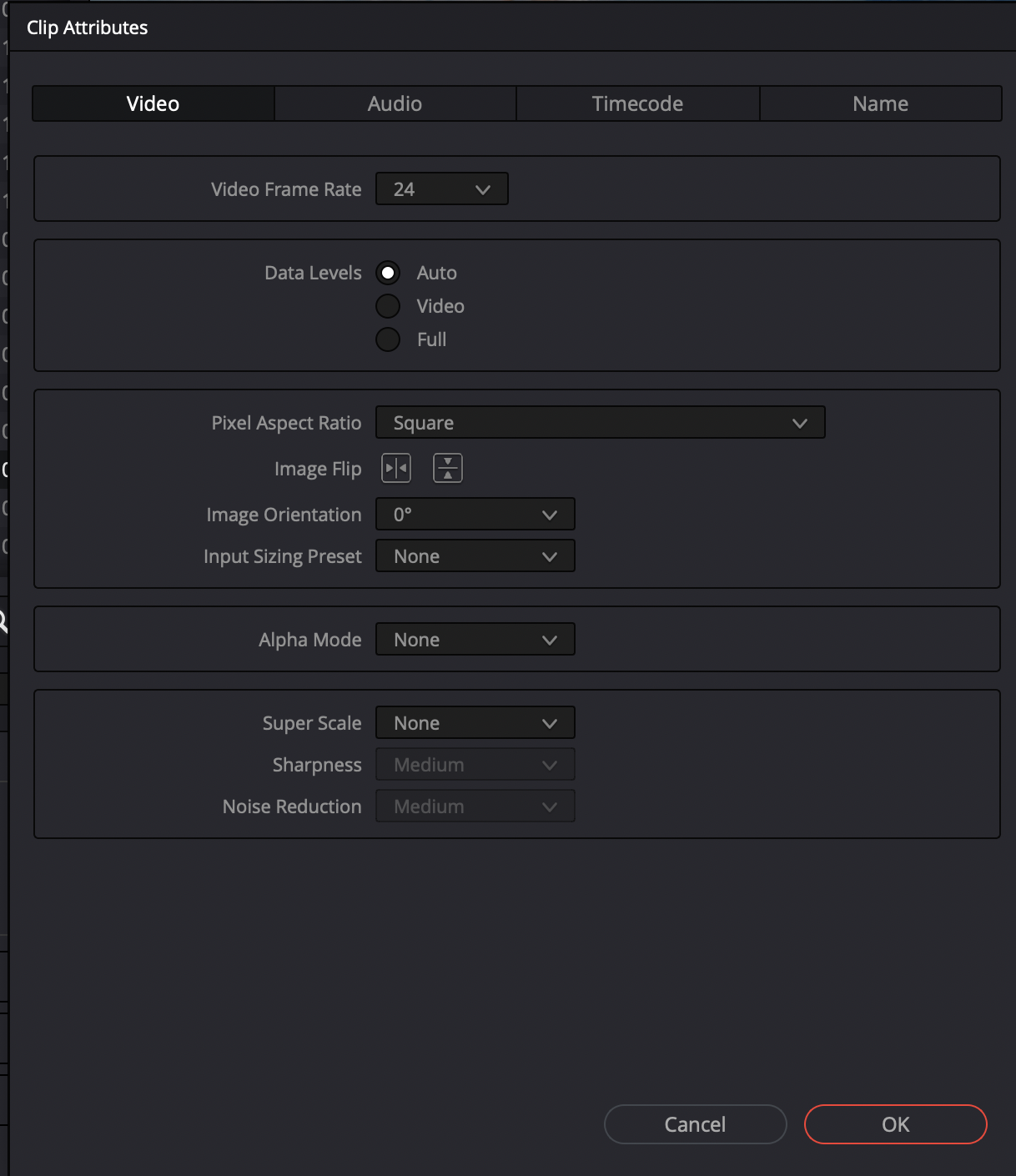
Task: Switch to the Video tab
Action: 153,103
